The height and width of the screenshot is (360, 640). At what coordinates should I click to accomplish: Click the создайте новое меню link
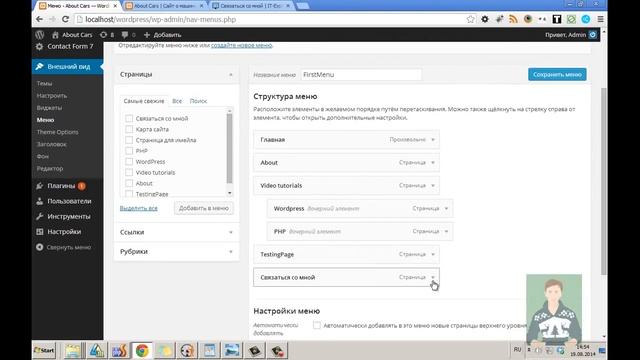click(242, 45)
